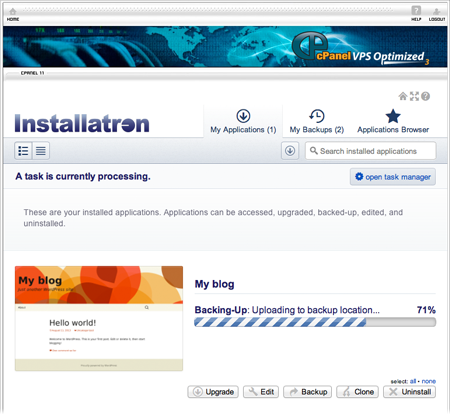This screenshot has height=414, width=450.
Task: Click the Installatron home house icon
Action: pos(403,96)
